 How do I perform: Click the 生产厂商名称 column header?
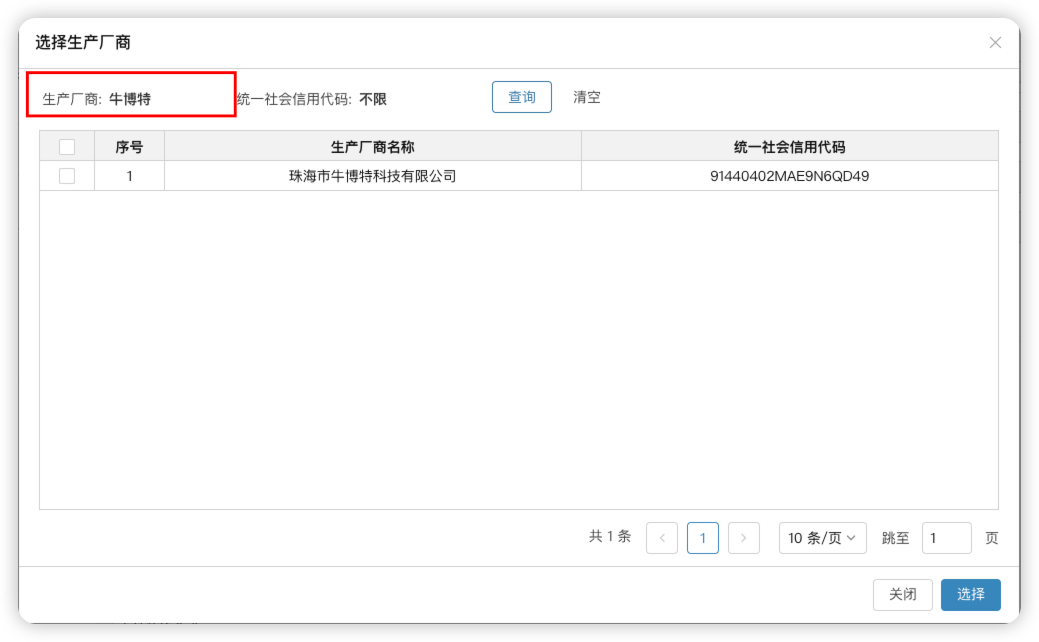372,147
